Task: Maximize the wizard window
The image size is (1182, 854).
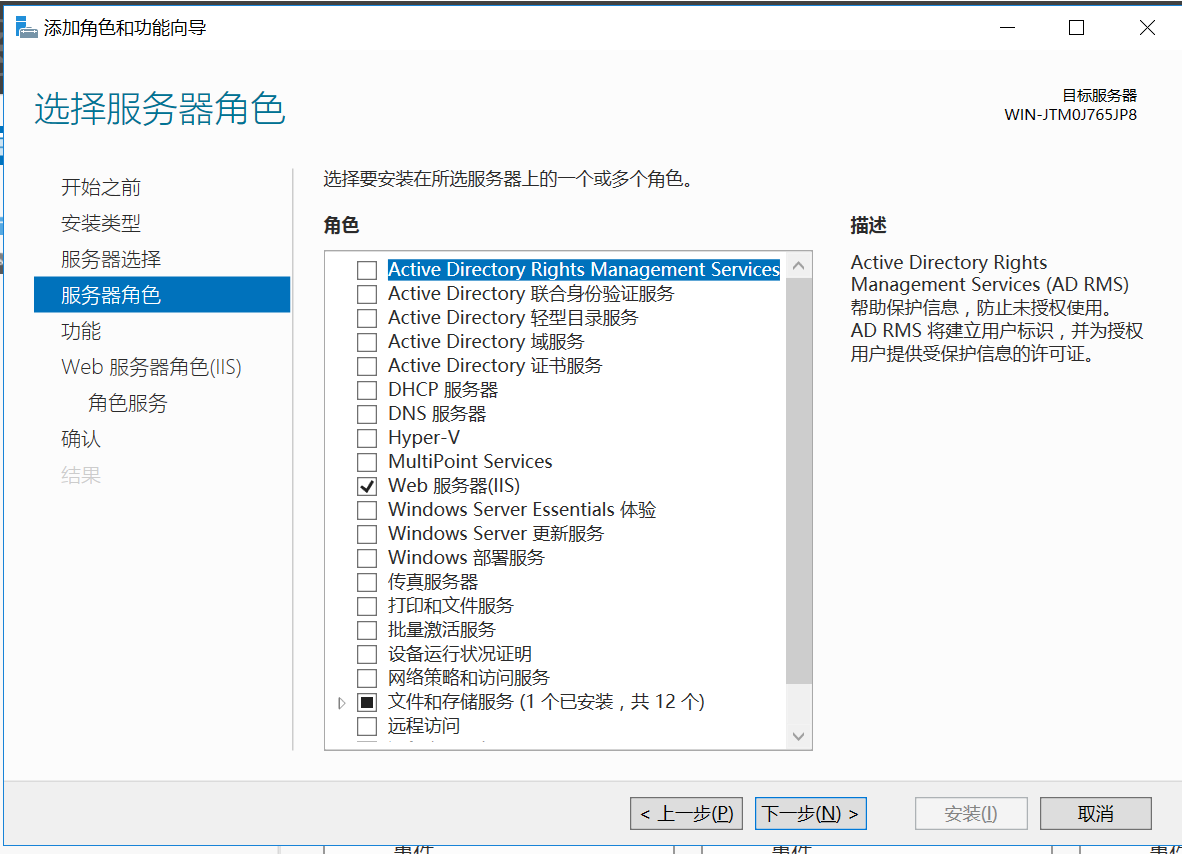Action: pos(1076,28)
